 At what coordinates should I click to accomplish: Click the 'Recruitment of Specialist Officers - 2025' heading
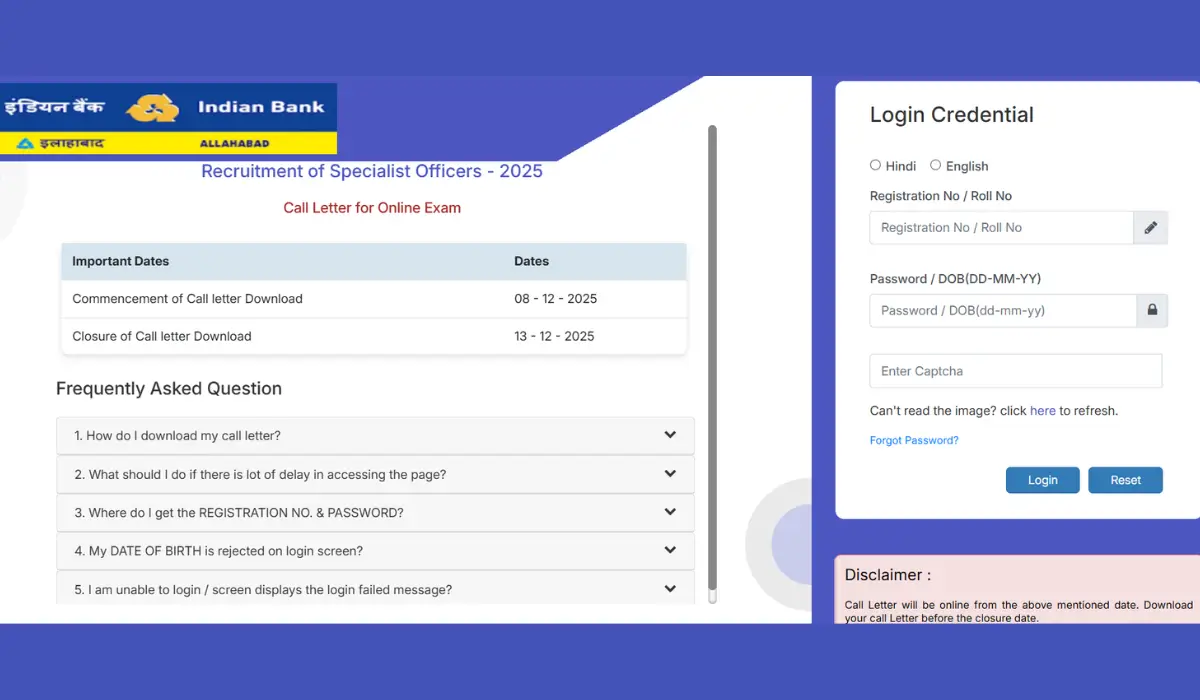pyautogui.click(x=372, y=171)
